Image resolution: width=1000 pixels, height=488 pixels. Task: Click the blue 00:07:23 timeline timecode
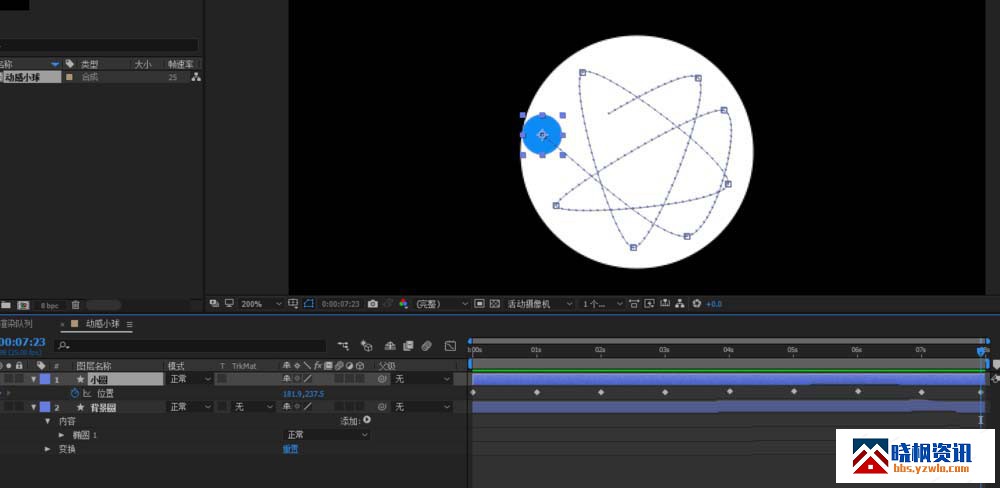click(22, 343)
